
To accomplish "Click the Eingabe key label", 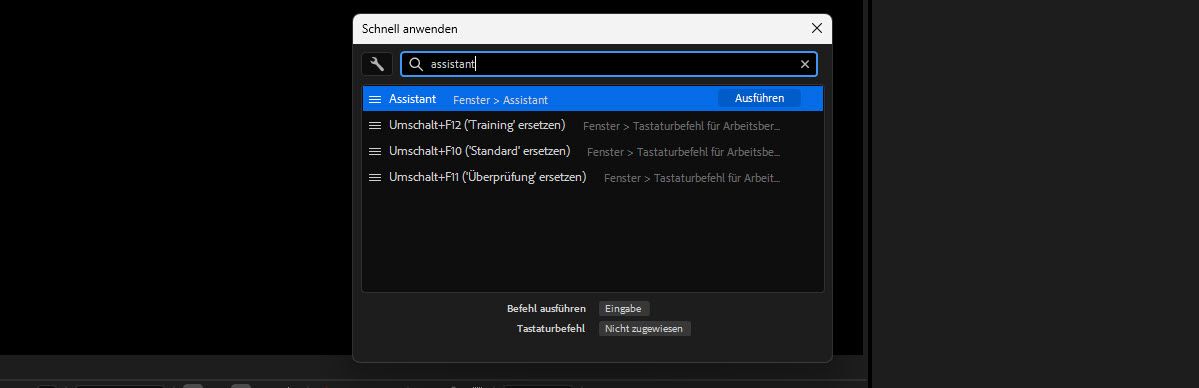I will click(624, 308).
